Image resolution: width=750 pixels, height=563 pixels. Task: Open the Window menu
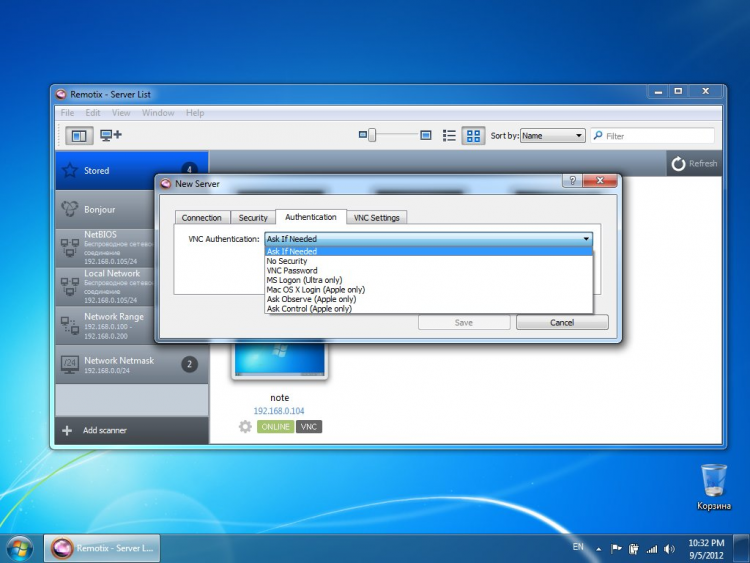coord(158,113)
